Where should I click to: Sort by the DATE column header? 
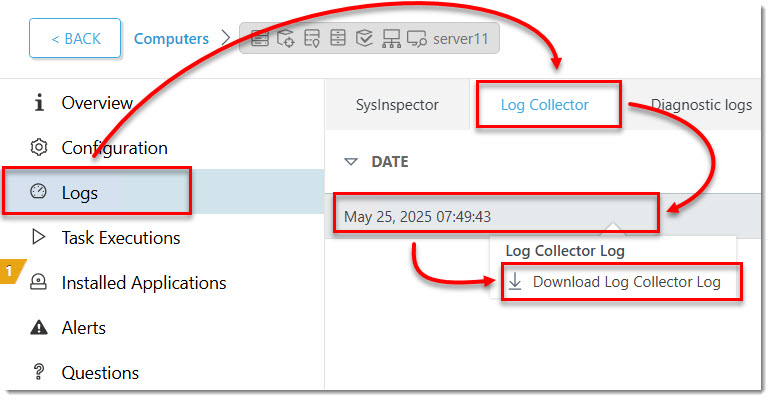click(x=389, y=162)
